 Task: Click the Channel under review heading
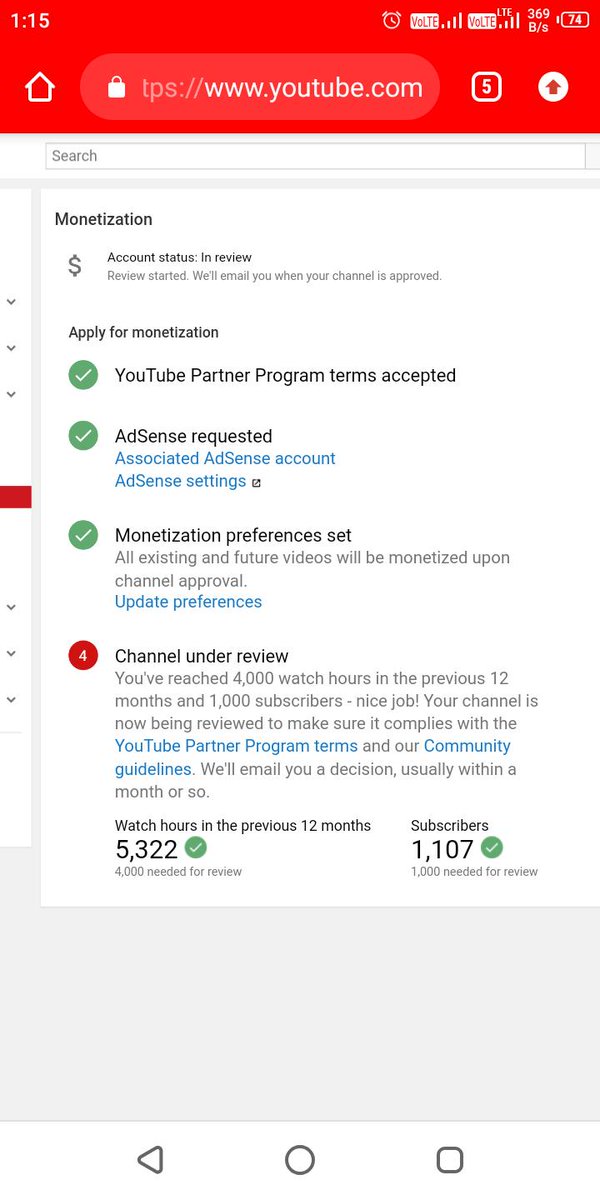click(202, 656)
